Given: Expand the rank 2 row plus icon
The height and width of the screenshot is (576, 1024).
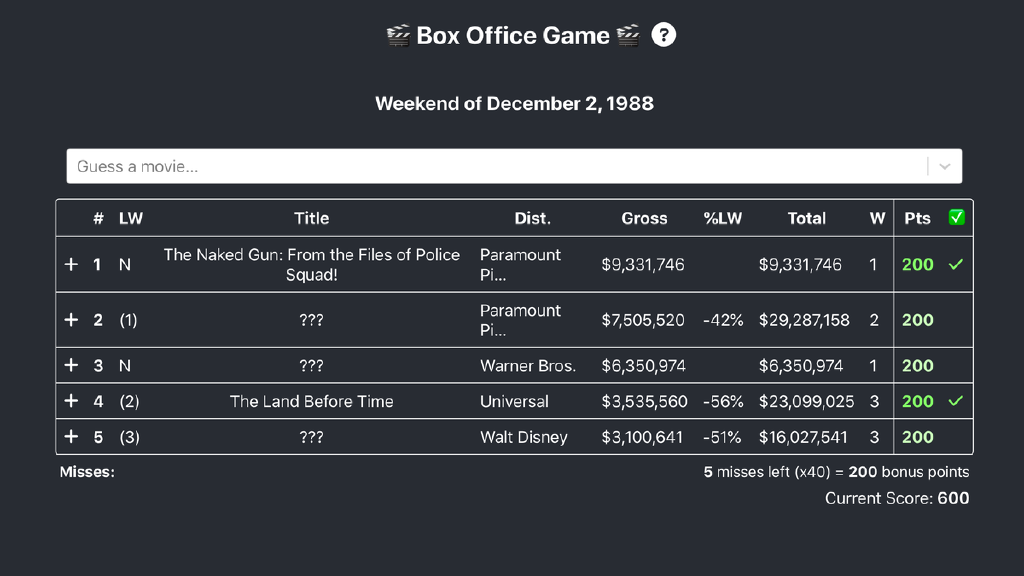Looking at the screenshot, I should (x=71, y=320).
